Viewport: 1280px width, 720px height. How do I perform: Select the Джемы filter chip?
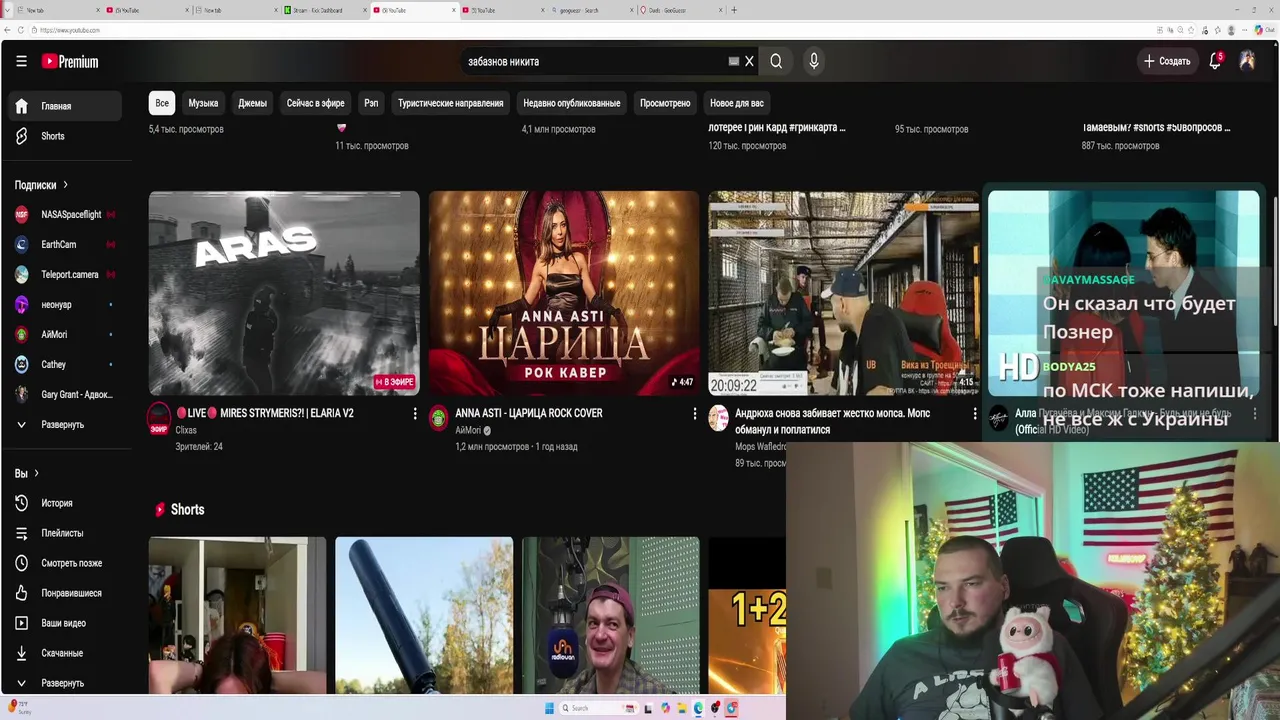pos(252,103)
